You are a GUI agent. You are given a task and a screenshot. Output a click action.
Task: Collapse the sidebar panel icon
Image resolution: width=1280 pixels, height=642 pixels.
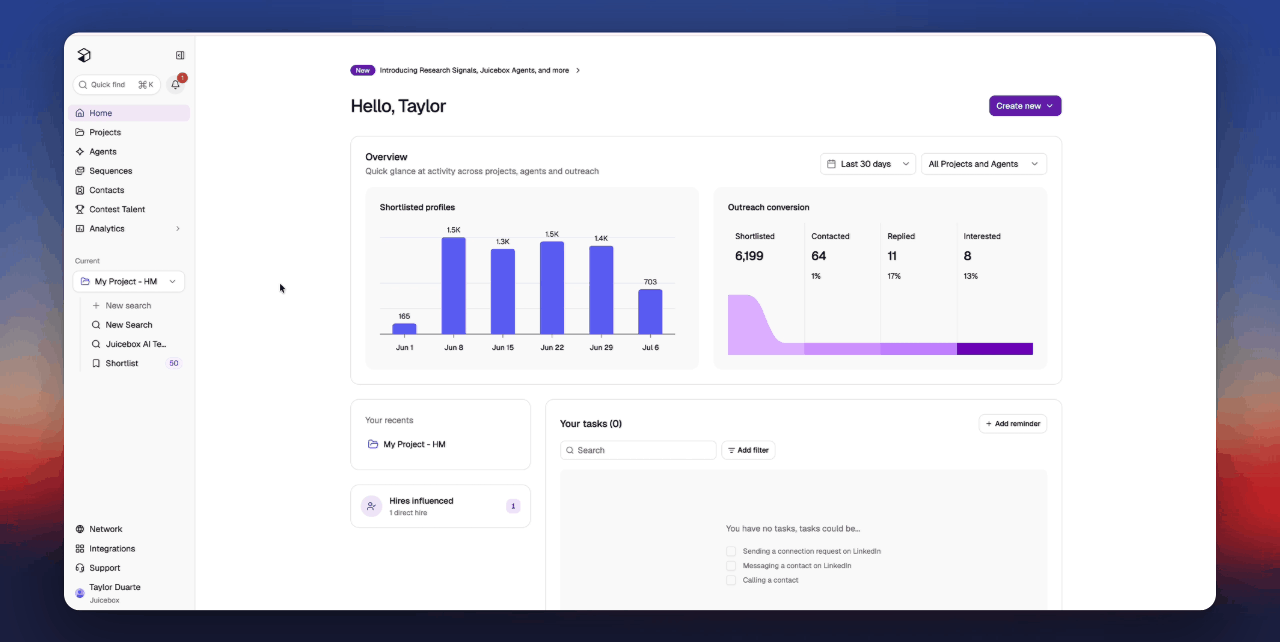(x=180, y=55)
